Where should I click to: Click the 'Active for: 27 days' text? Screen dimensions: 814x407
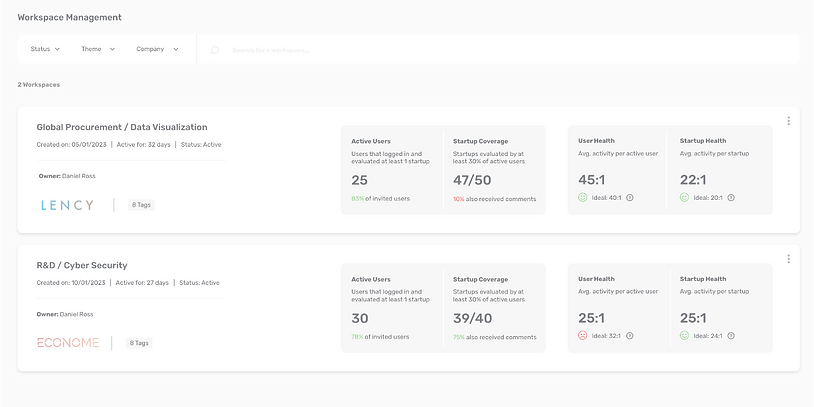click(x=142, y=283)
